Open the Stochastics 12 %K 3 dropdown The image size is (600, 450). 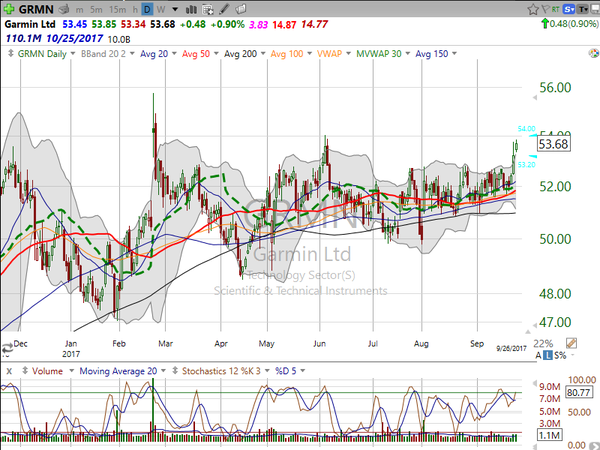[x=267, y=371]
